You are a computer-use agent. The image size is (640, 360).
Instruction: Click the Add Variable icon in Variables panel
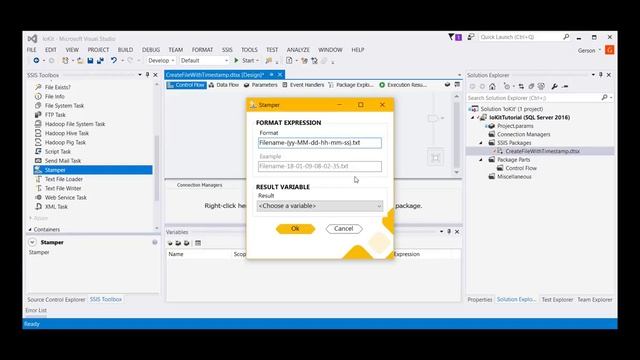[170, 243]
